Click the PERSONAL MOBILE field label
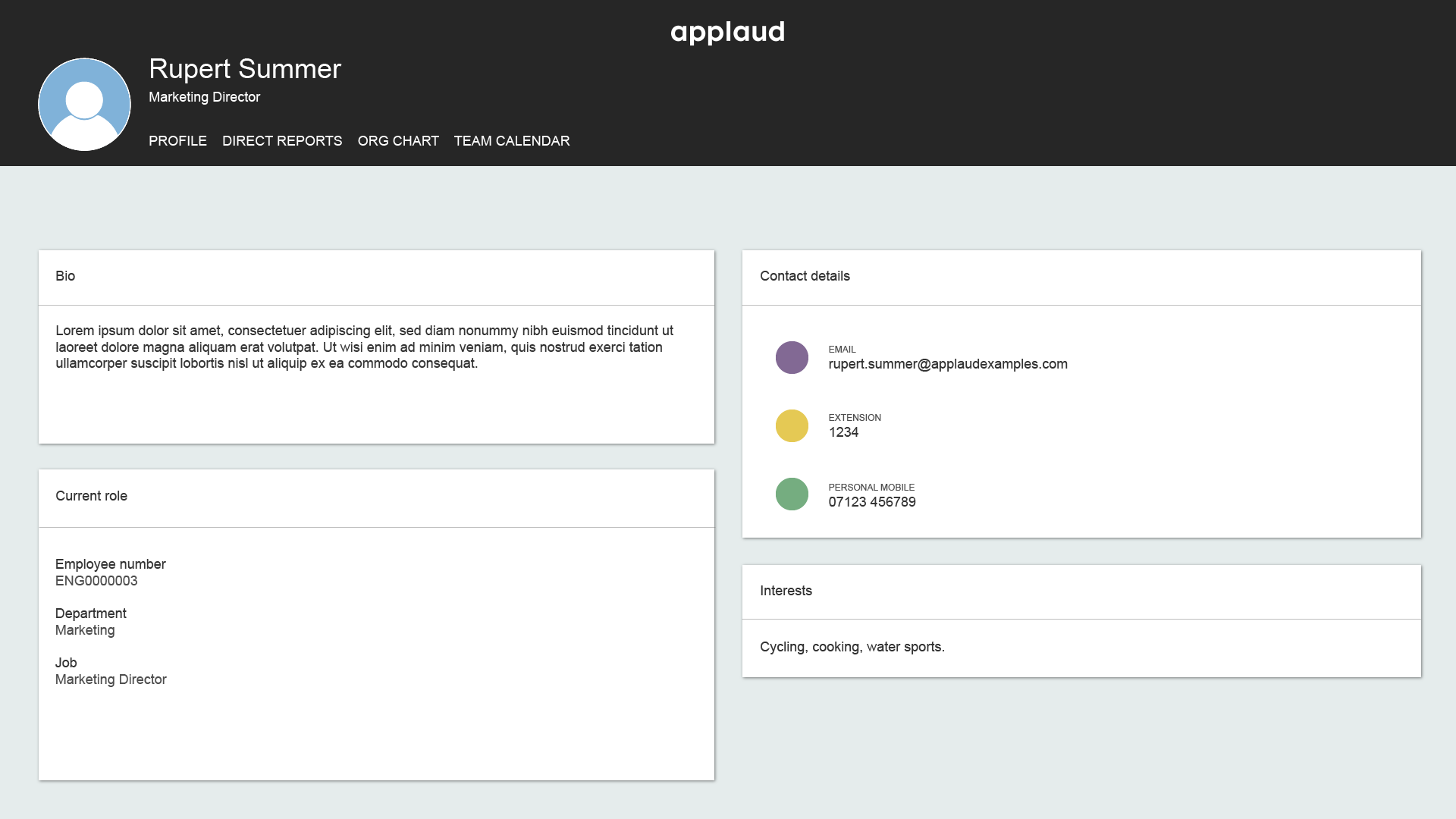This screenshot has height=819, width=1456. tap(871, 488)
